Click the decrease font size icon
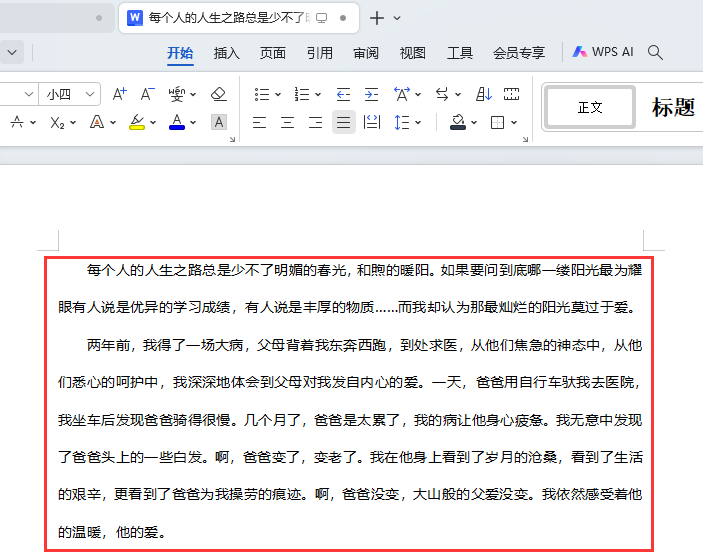This screenshot has height=559, width=703. tap(147, 94)
